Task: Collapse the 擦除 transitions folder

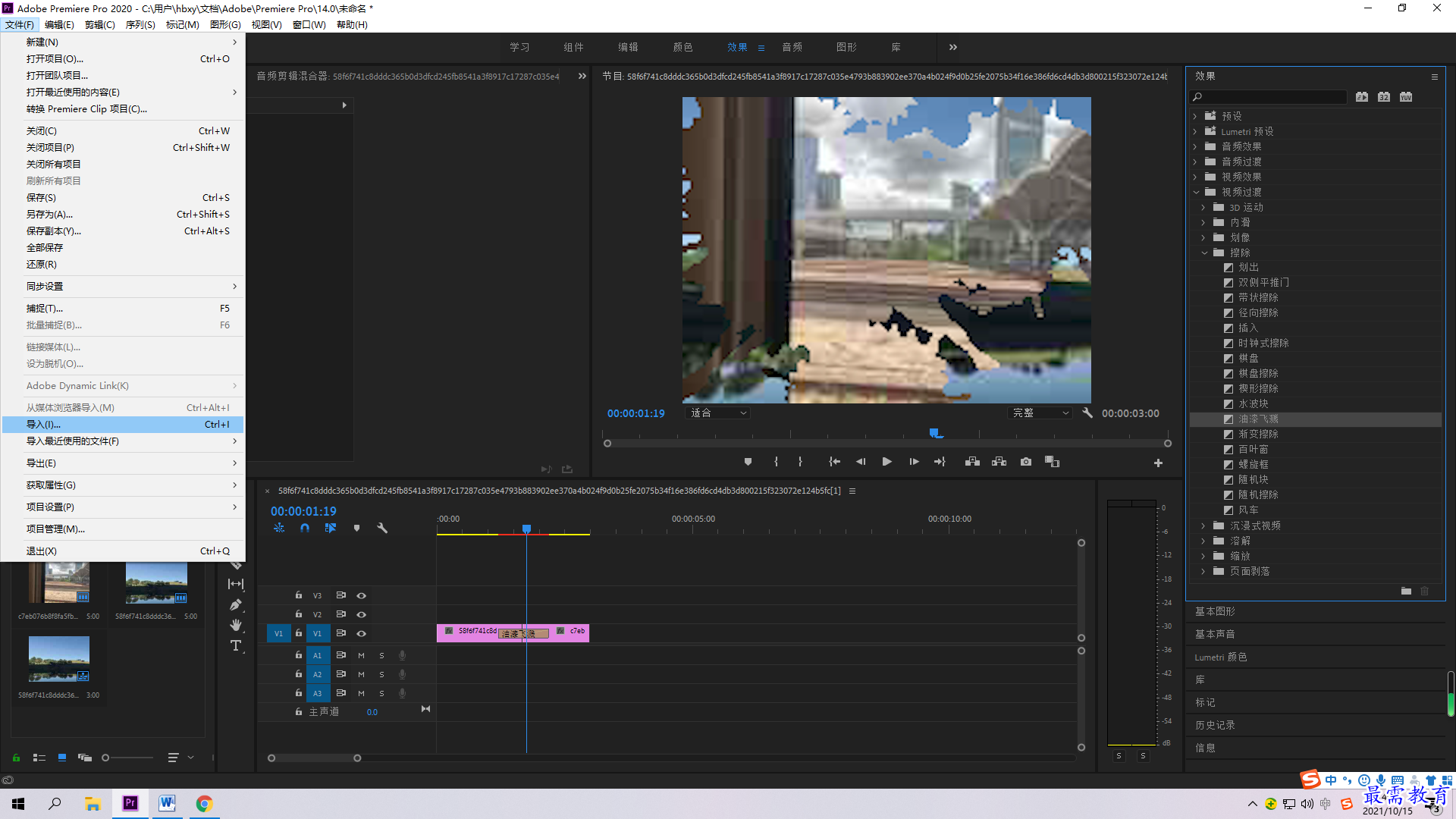Action: coord(1204,253)
